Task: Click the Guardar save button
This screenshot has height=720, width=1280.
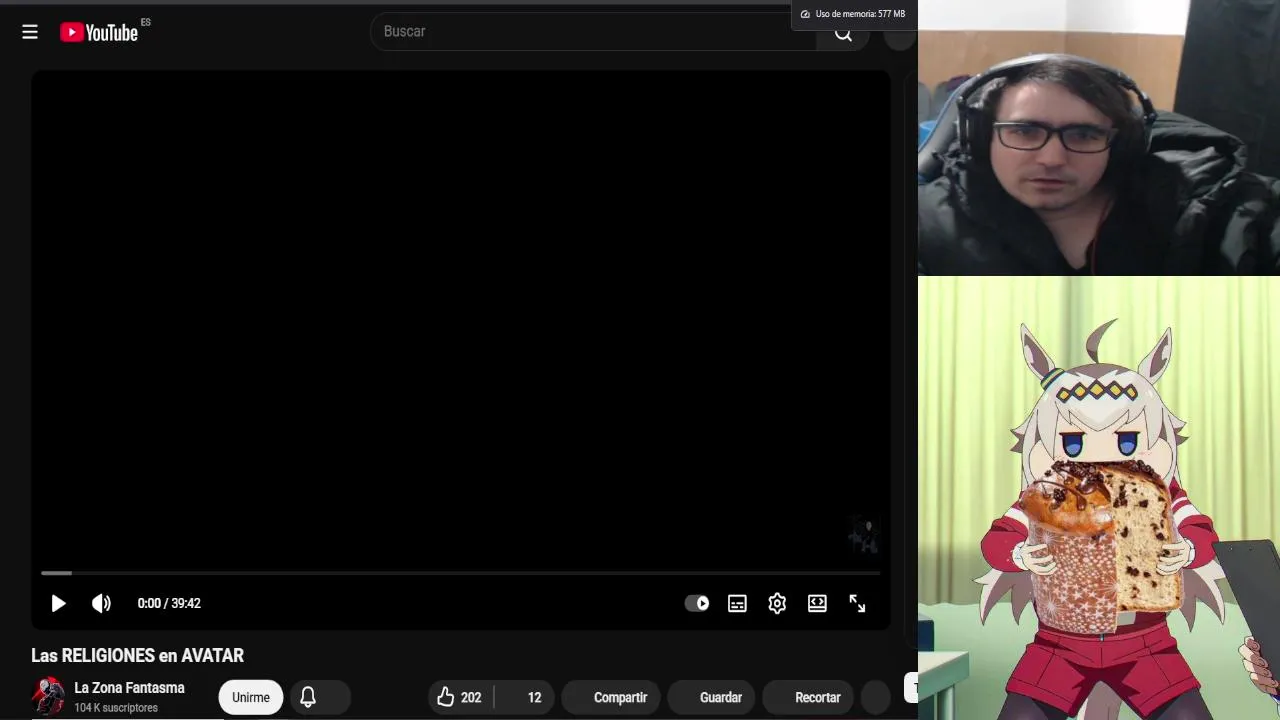Action: click(x=711, y=697)
